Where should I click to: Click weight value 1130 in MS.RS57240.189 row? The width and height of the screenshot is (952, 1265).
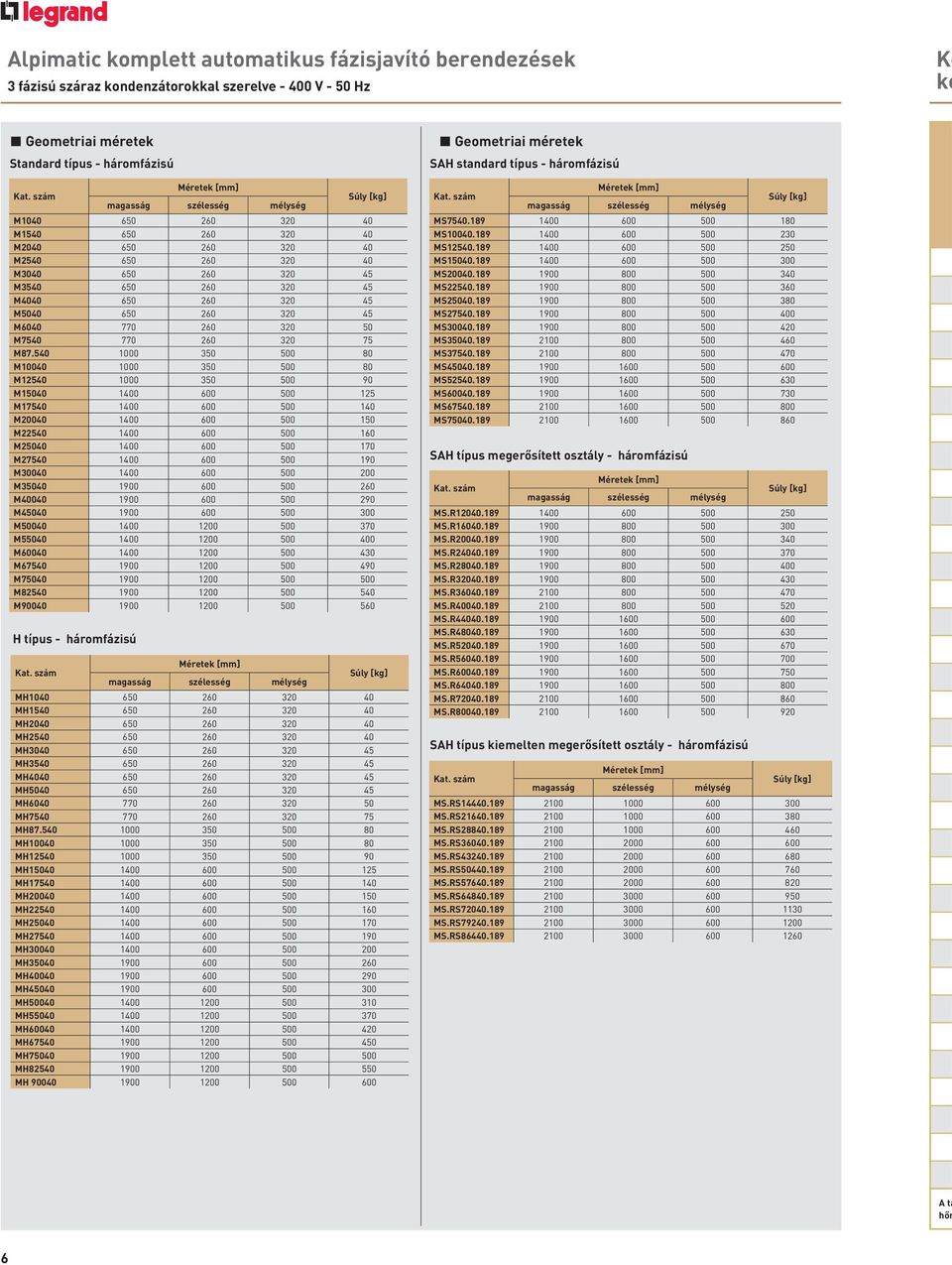[x=792, y=910]
